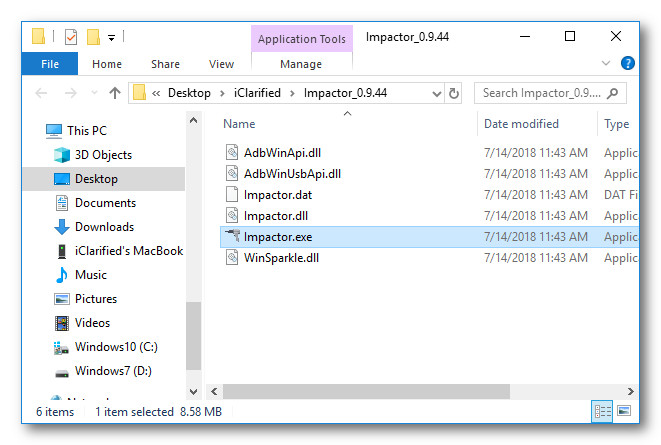The width and height of the screenshot is (661, 445).
Task: Select the 3D Objects folder icon
Action: click(x=62, y=155)
